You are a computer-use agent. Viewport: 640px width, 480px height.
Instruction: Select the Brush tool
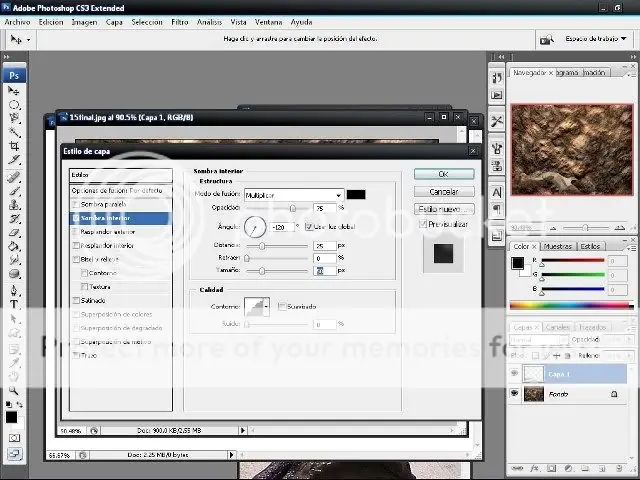click(x=14, y=191)
